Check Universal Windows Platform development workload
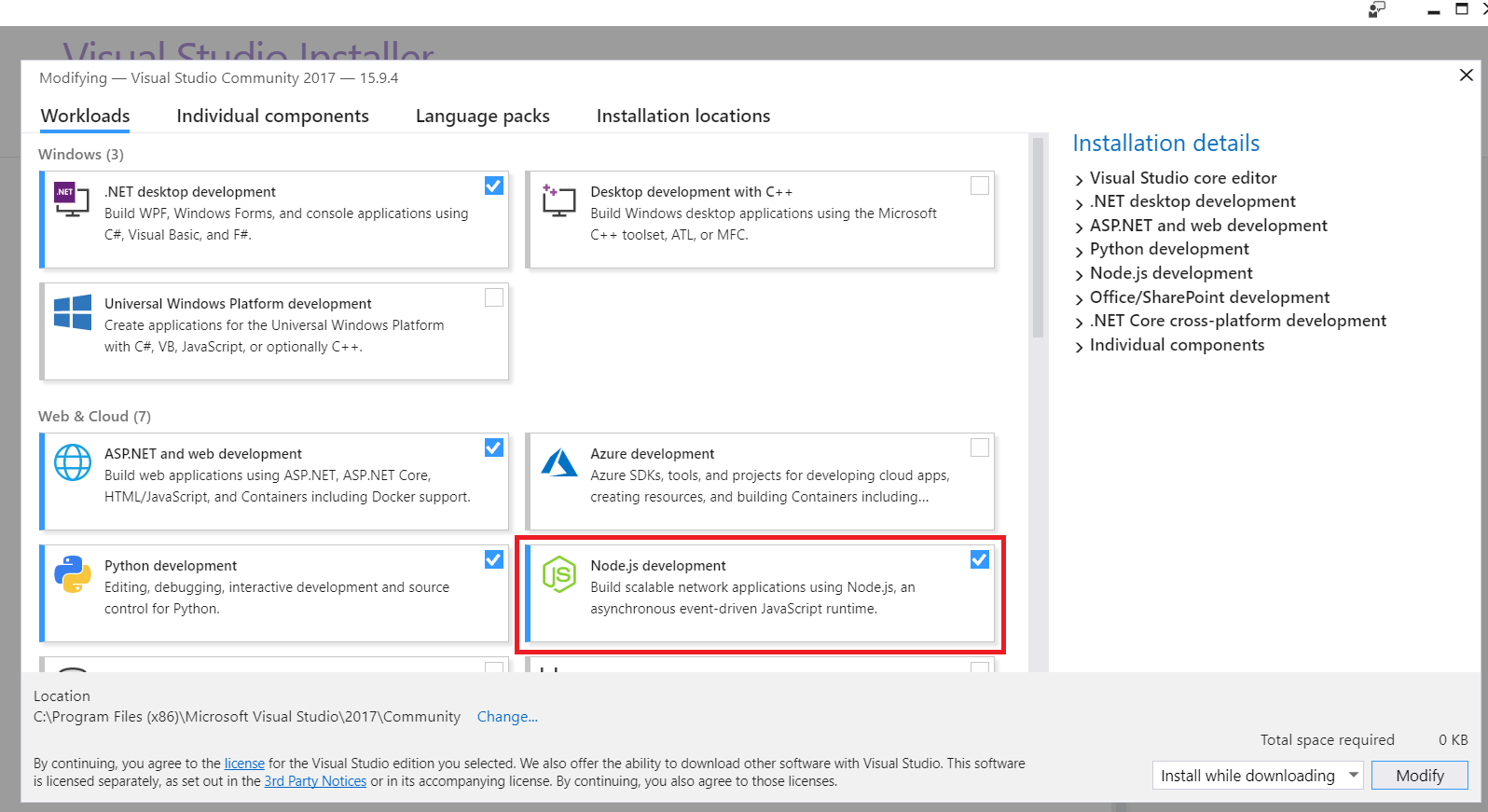This screenshot has height=812, width=1488. click(494, 297)
